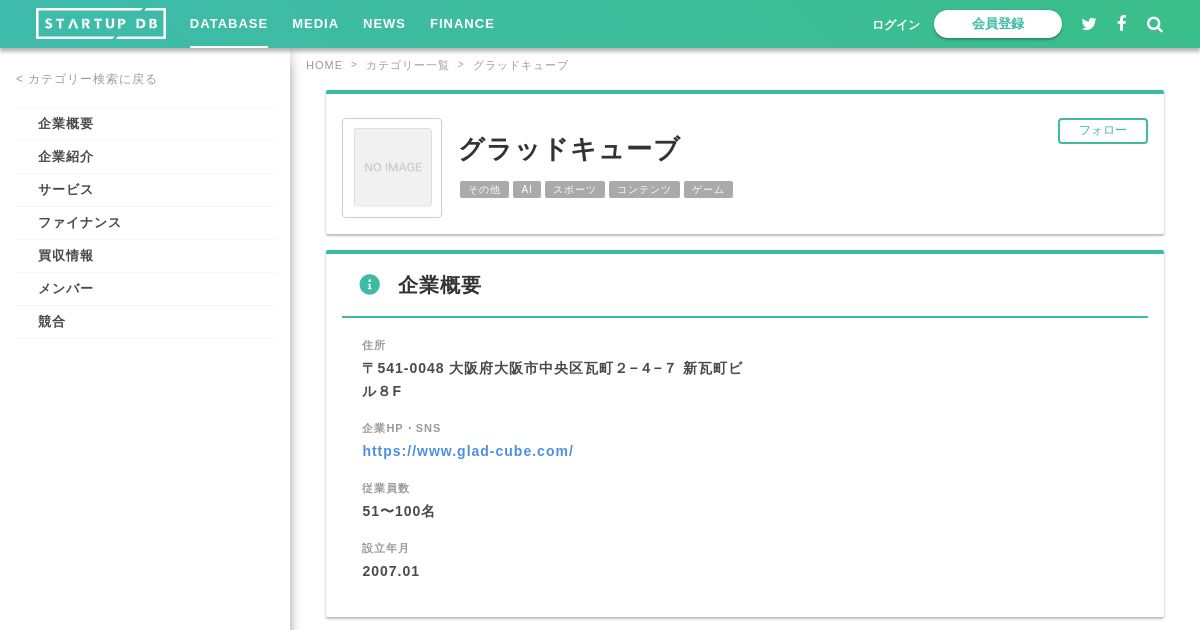
Task: Click the address text 〒541-0048
Action: click(x=403, y=368)
